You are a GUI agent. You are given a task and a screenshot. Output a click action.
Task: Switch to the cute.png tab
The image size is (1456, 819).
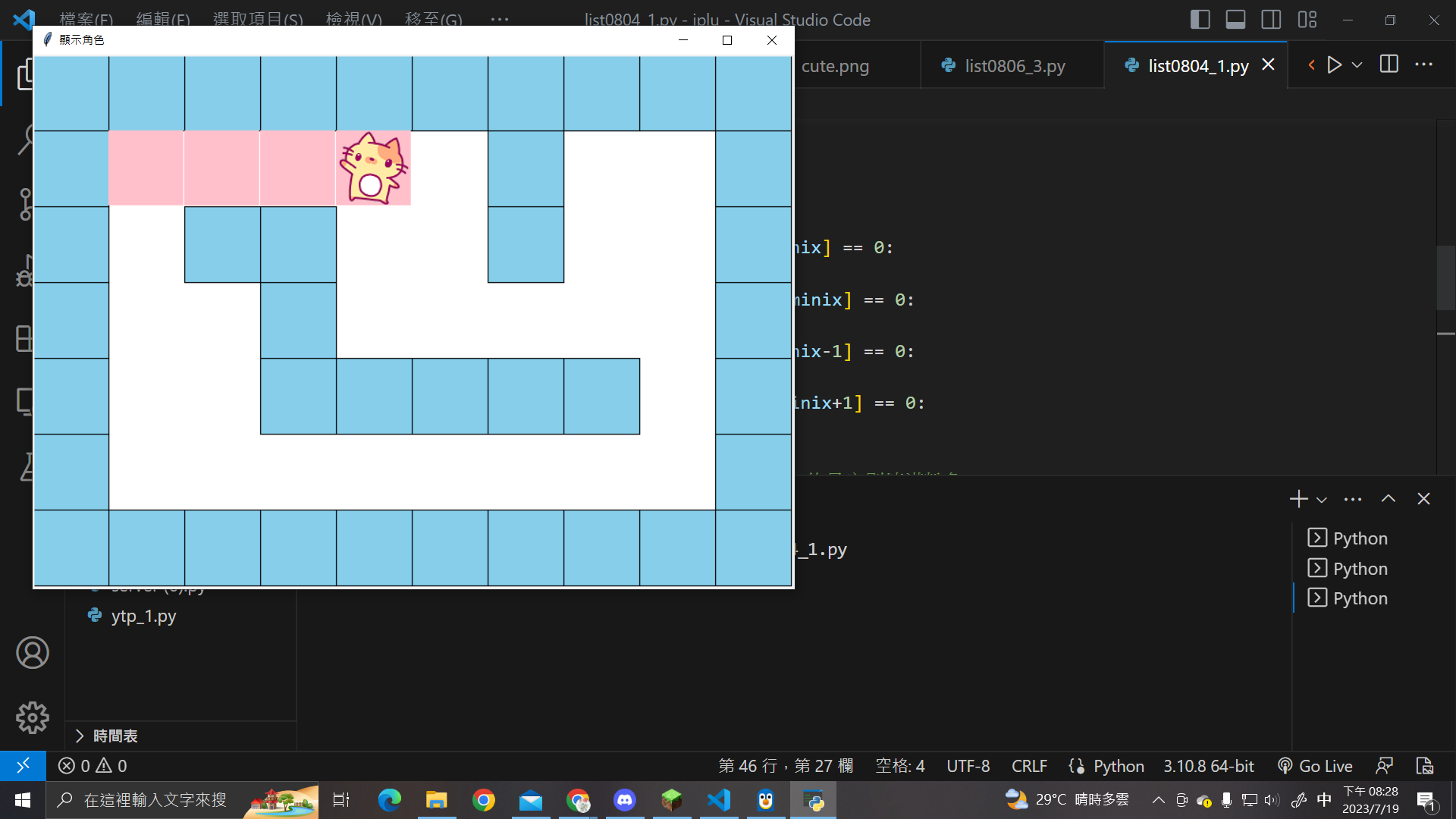[x=835, y=66]
